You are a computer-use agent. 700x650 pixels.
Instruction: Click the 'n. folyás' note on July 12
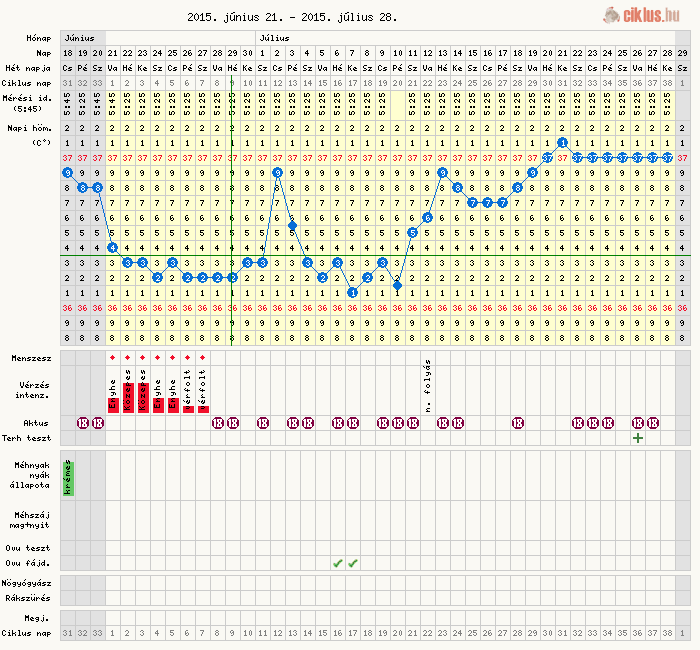tap(427, 385)
